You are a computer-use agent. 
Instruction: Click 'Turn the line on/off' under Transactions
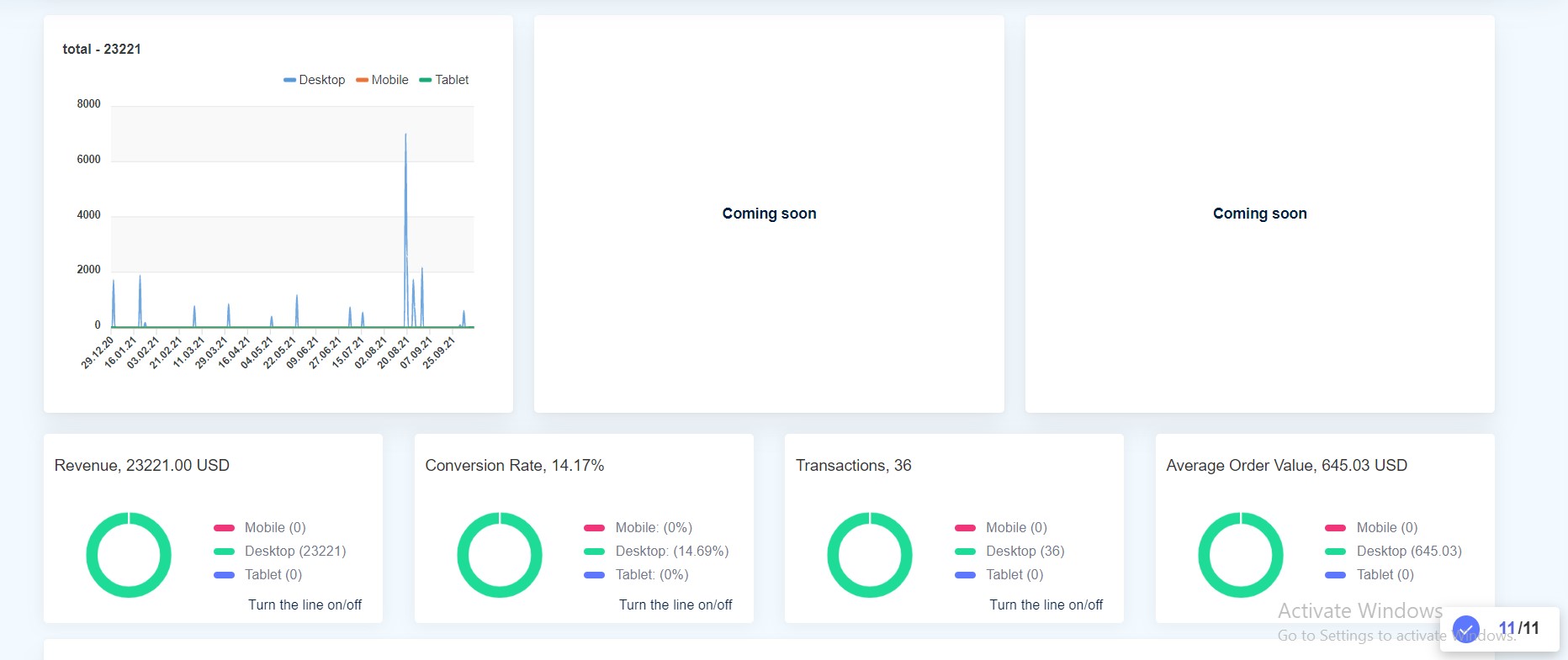click(1046, 605)
